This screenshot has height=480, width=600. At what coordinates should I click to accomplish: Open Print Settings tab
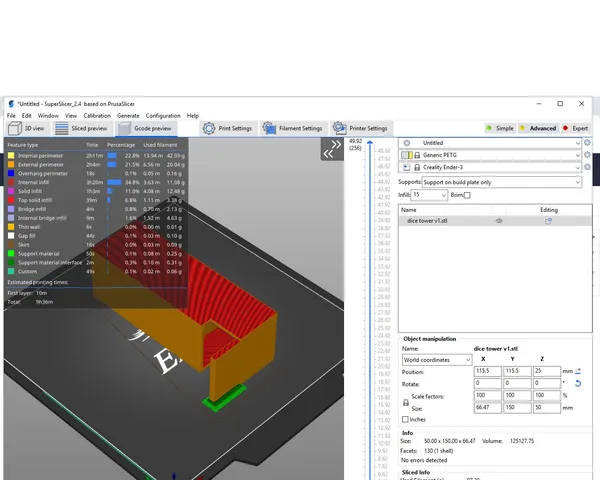(228, 129)
